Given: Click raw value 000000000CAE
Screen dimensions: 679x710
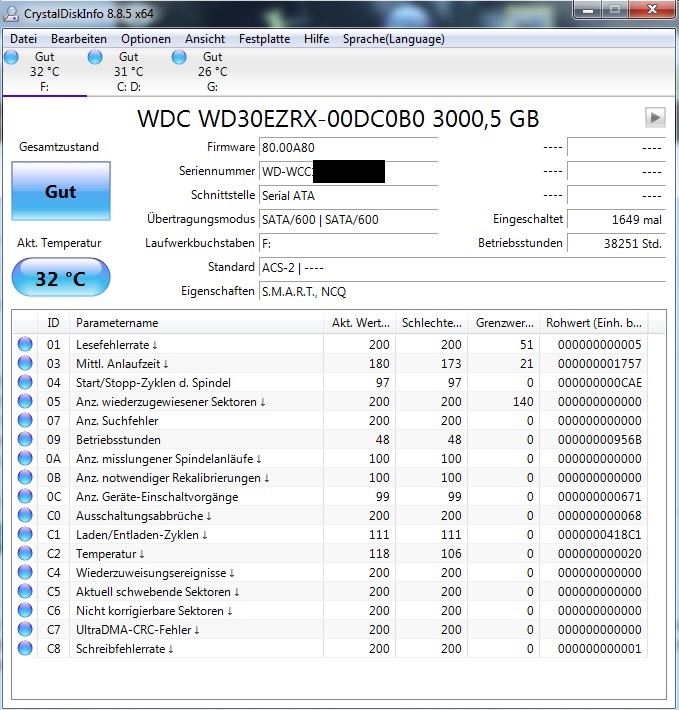Looking at the screenshot, I should coord(599,383).
